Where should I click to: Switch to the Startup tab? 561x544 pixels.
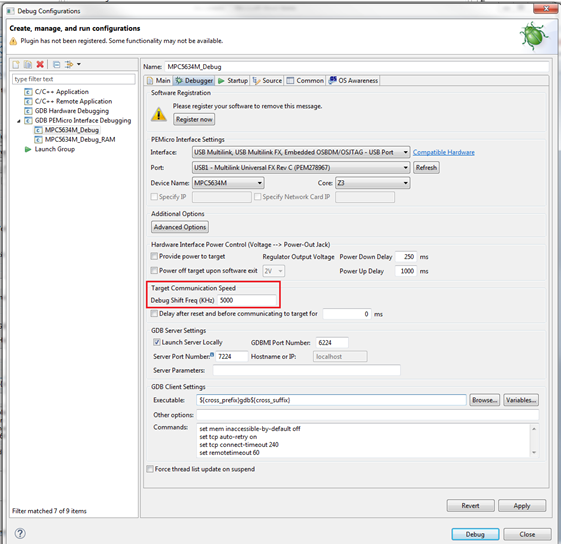[x=233, y=81]
